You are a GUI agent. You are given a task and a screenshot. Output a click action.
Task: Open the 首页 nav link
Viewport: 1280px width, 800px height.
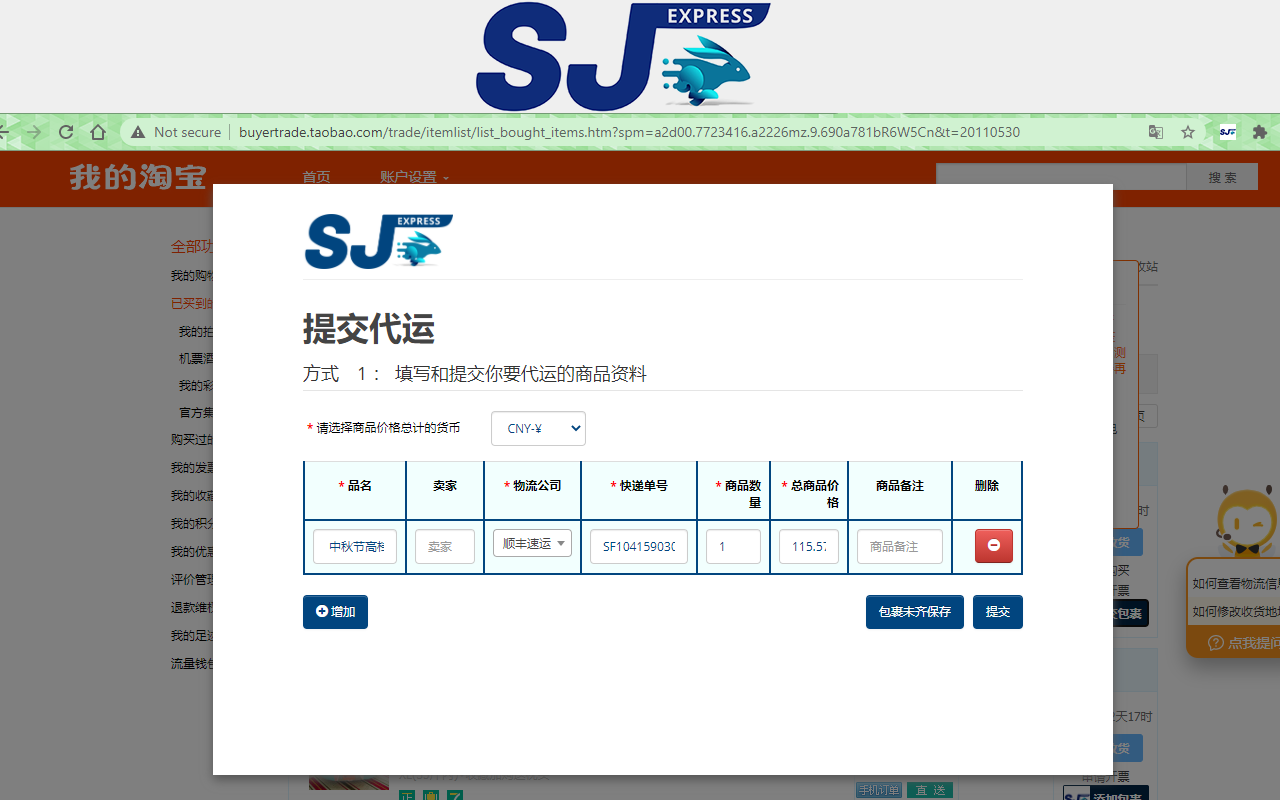tap(317, 177)
